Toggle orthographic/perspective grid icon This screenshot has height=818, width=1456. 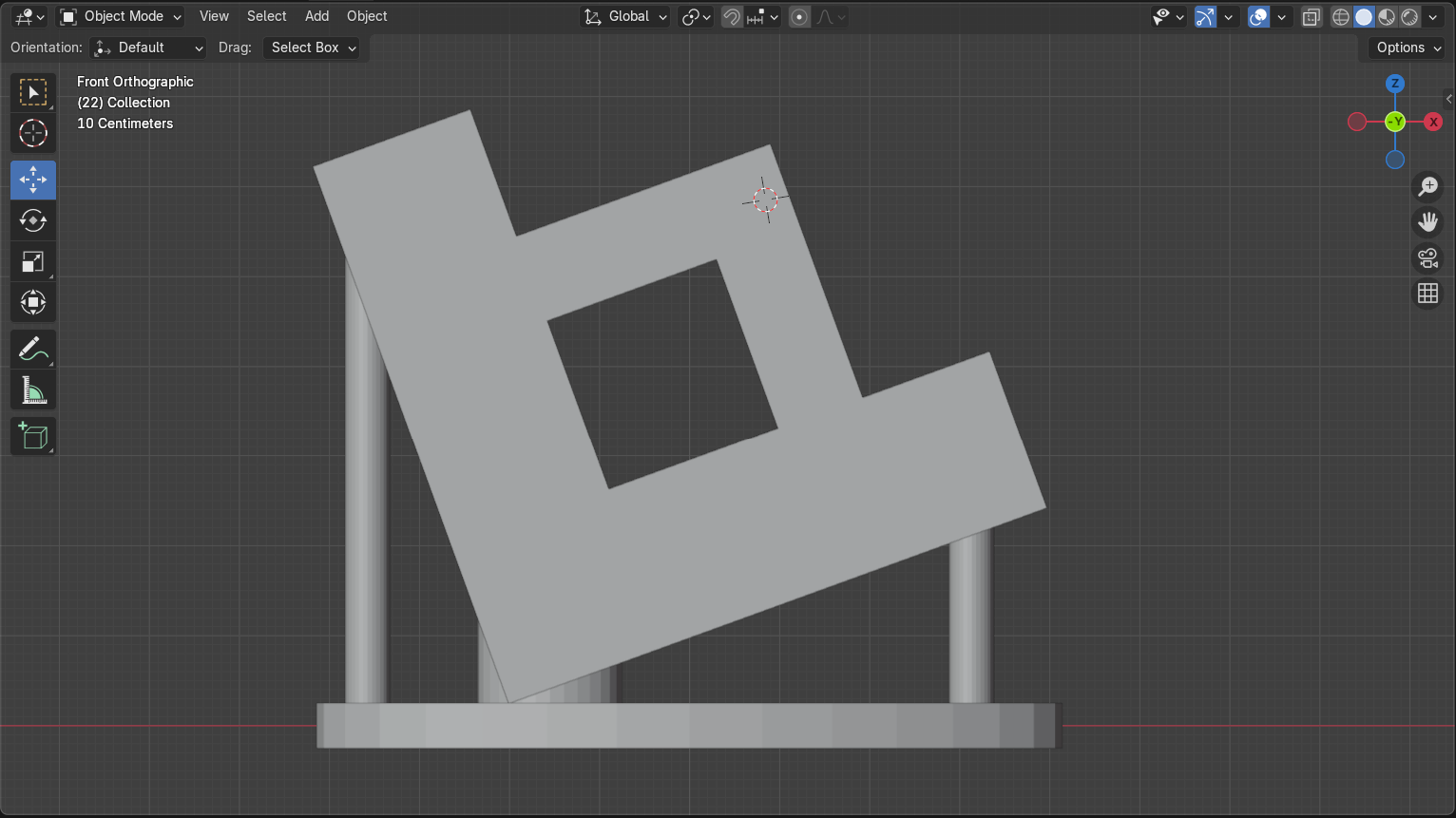click(x=1427, y=294)
